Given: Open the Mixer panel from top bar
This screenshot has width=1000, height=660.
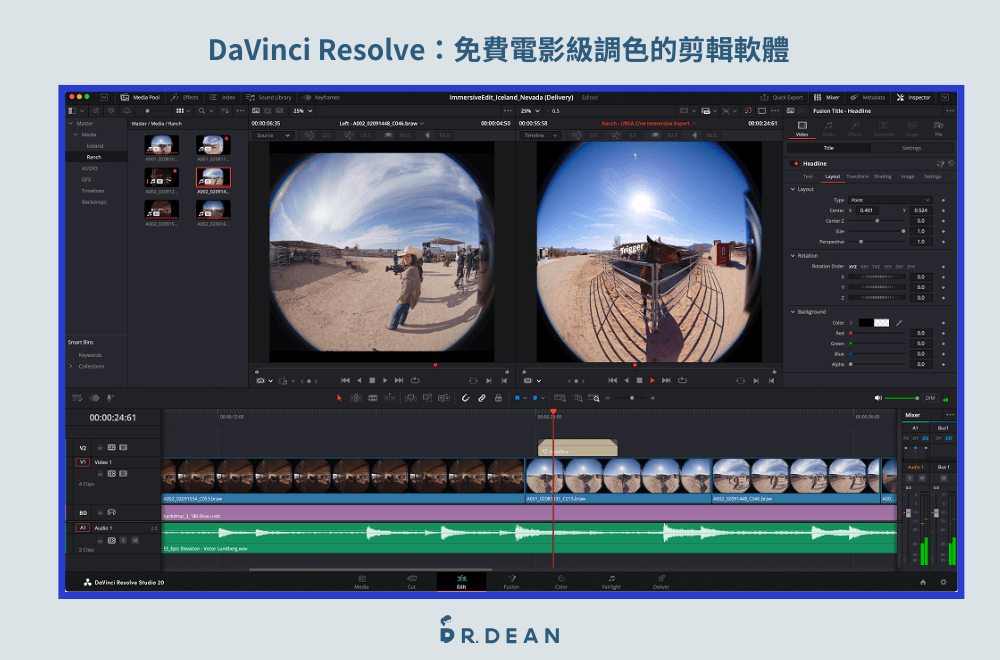Looking at the screenshot, I should [x=827, y=98].
